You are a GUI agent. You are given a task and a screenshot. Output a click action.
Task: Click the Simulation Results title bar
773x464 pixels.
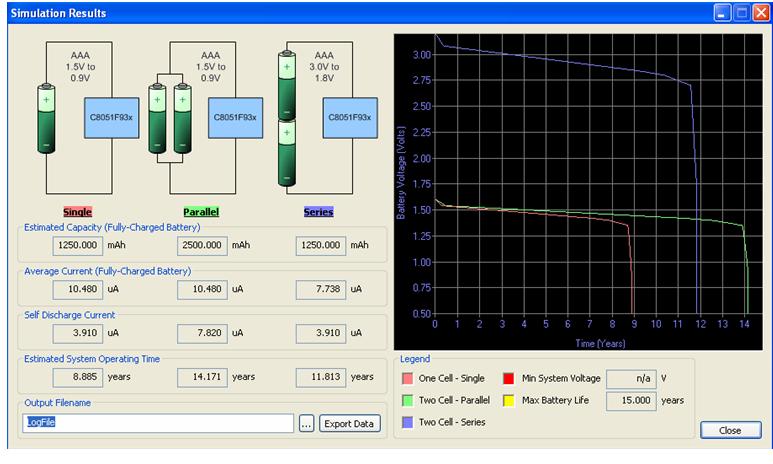click(300, 13)
